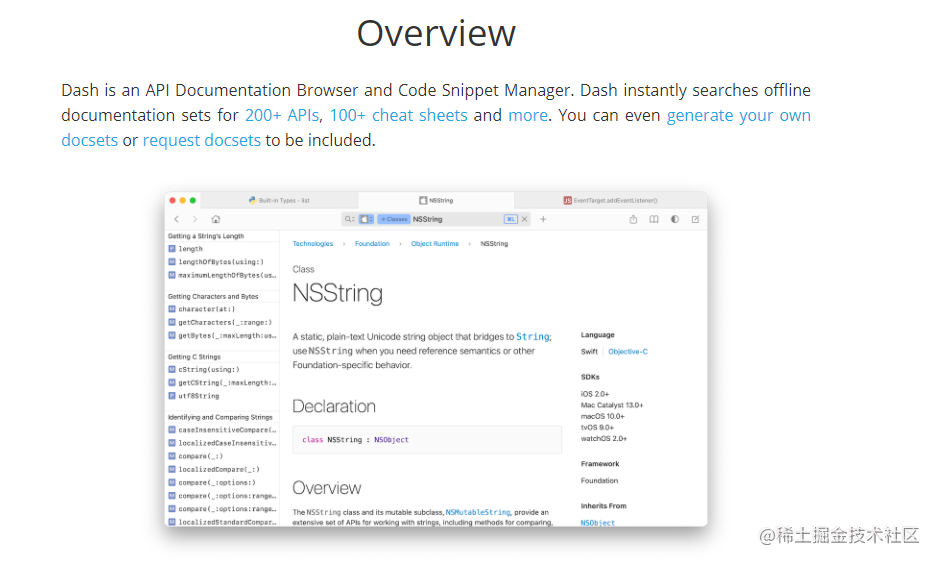Select Swift language option
The height and width of the screenshot is (562, 937).
[x=589, y=352]
